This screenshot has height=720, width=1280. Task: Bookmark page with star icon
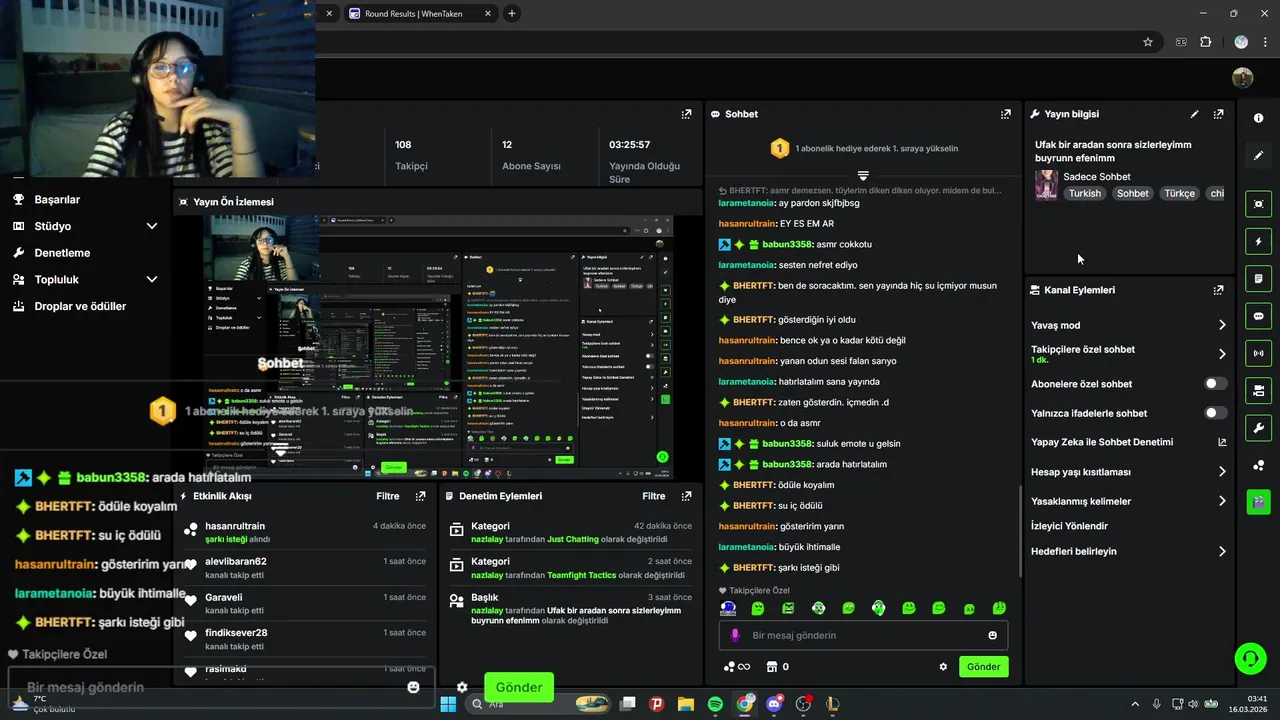pos(1148,42)
